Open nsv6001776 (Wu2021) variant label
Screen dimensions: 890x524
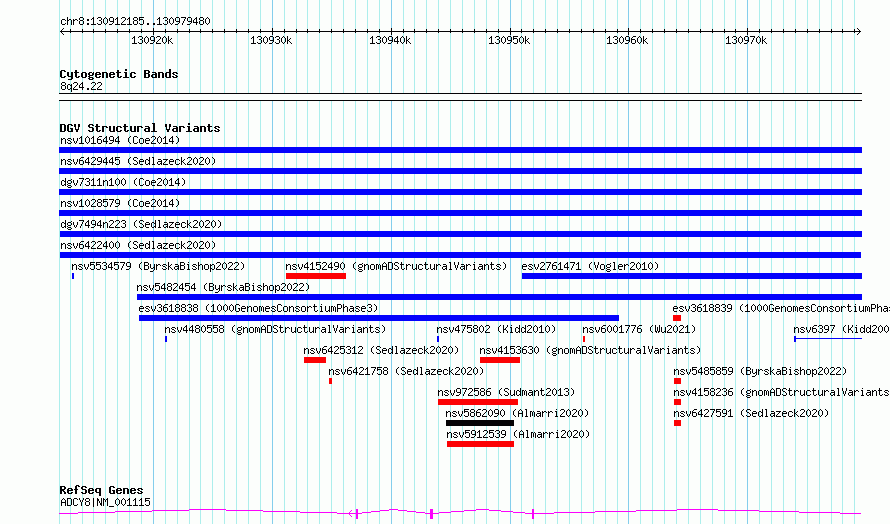(x=639, y=329)
